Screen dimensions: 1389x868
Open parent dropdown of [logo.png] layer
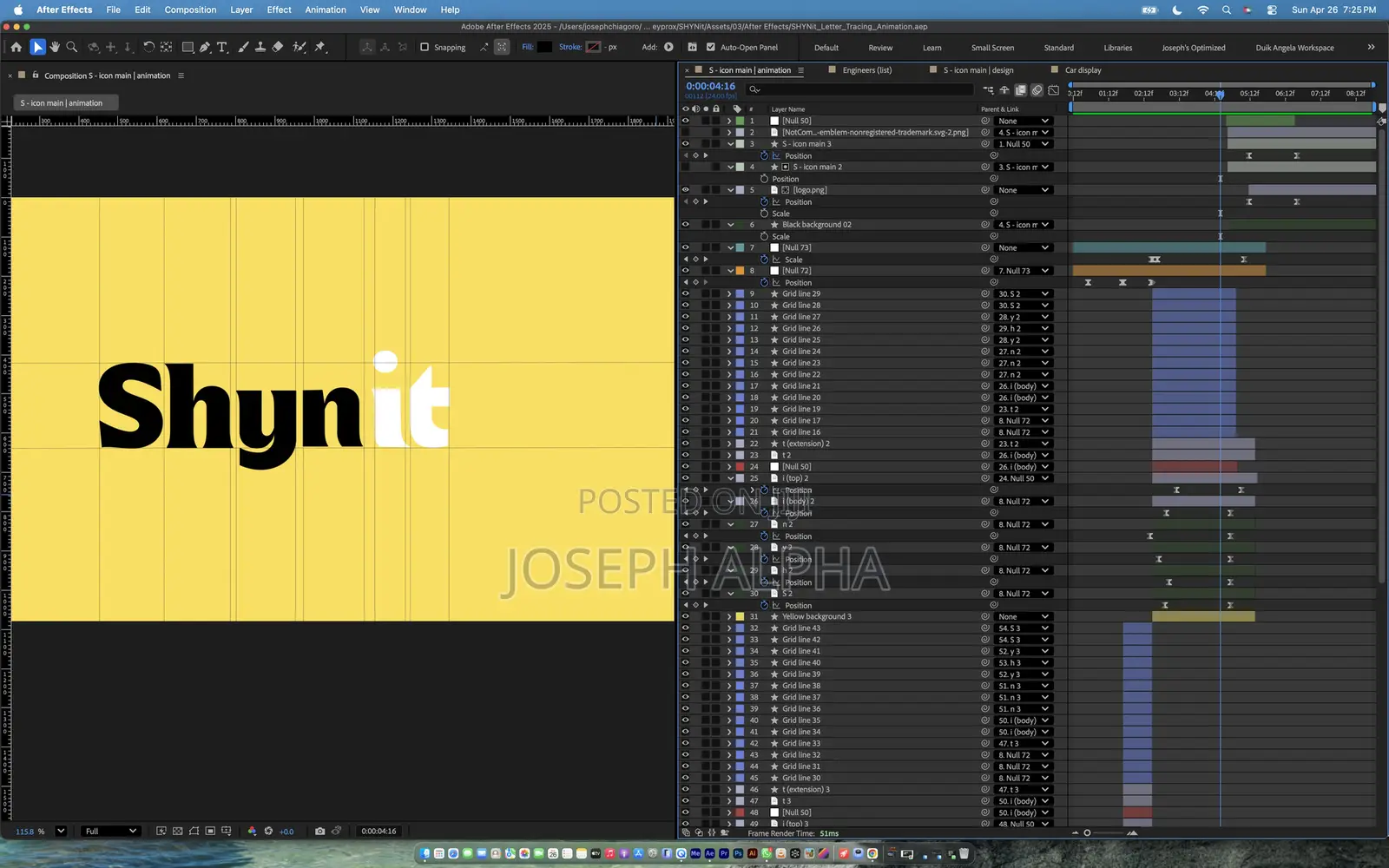1024,190
